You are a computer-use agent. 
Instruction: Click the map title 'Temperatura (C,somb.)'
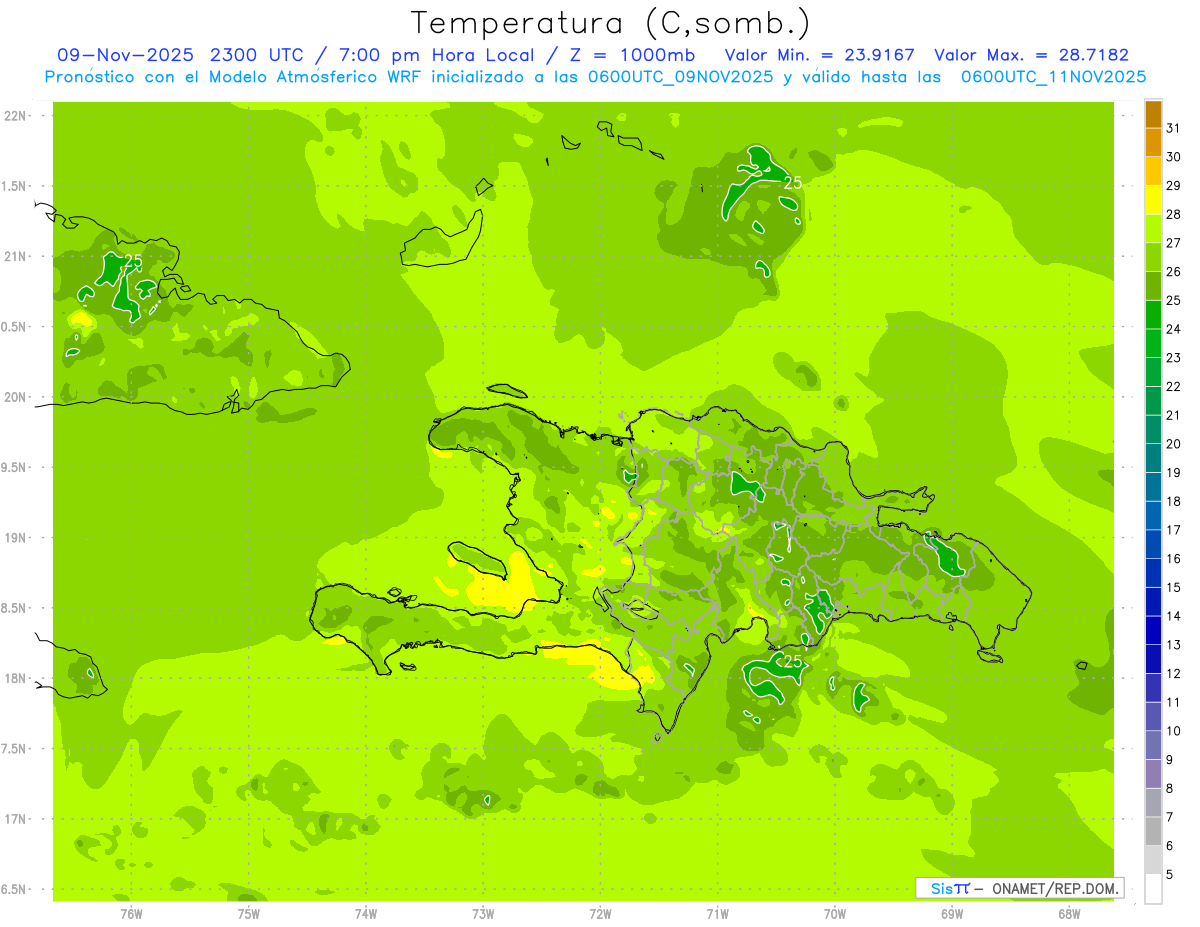click(611, 24)
